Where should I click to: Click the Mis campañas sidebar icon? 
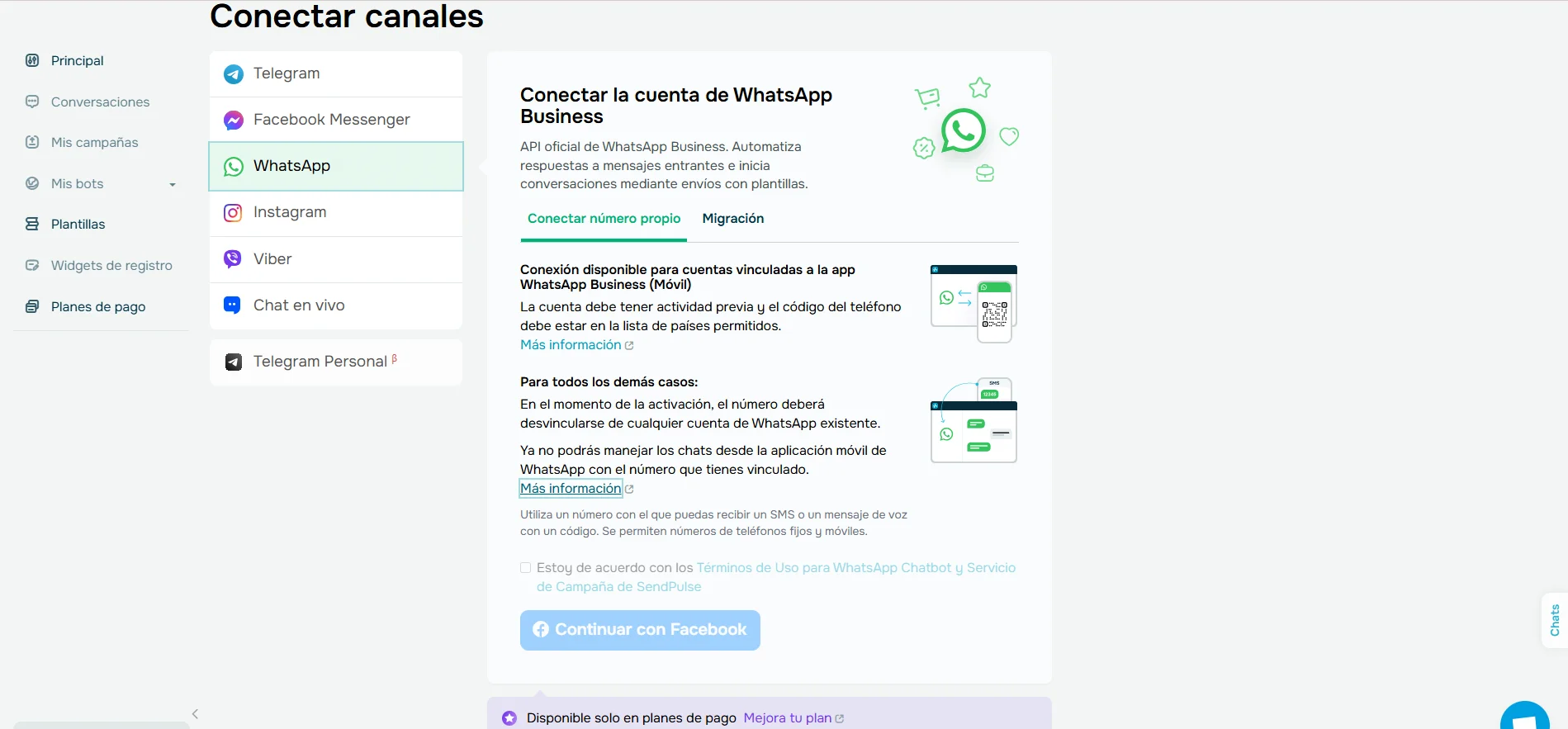pos(32,142)
